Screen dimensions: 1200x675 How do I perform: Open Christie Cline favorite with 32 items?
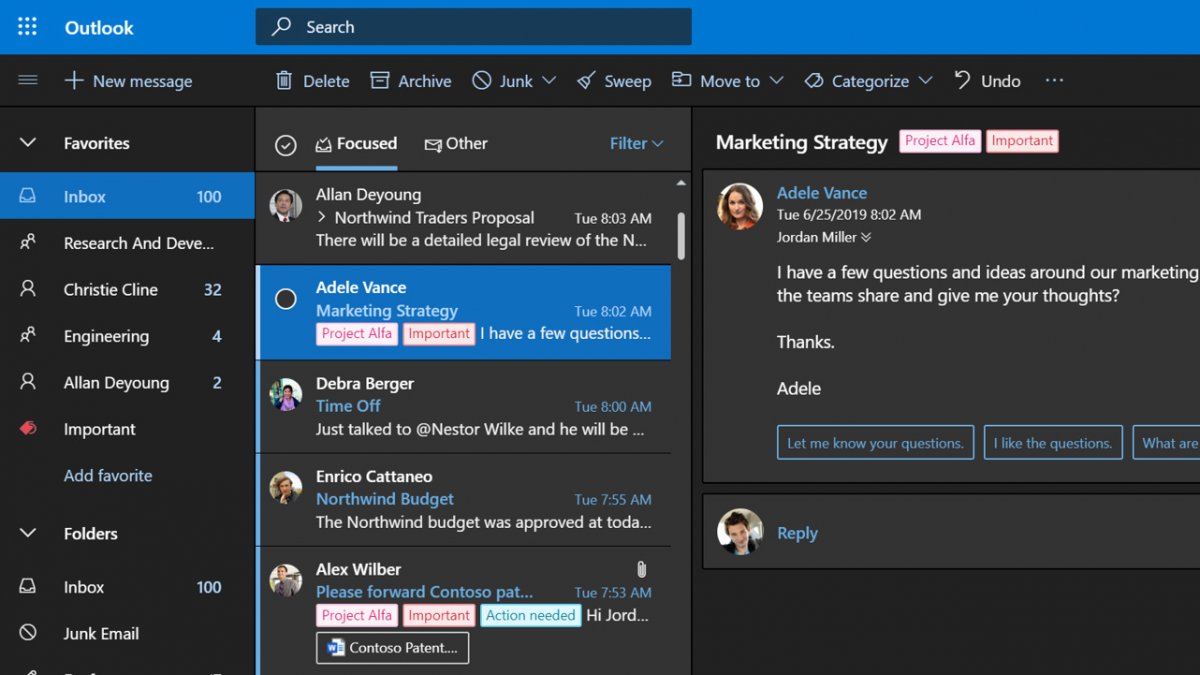click(x=127, y=289)
